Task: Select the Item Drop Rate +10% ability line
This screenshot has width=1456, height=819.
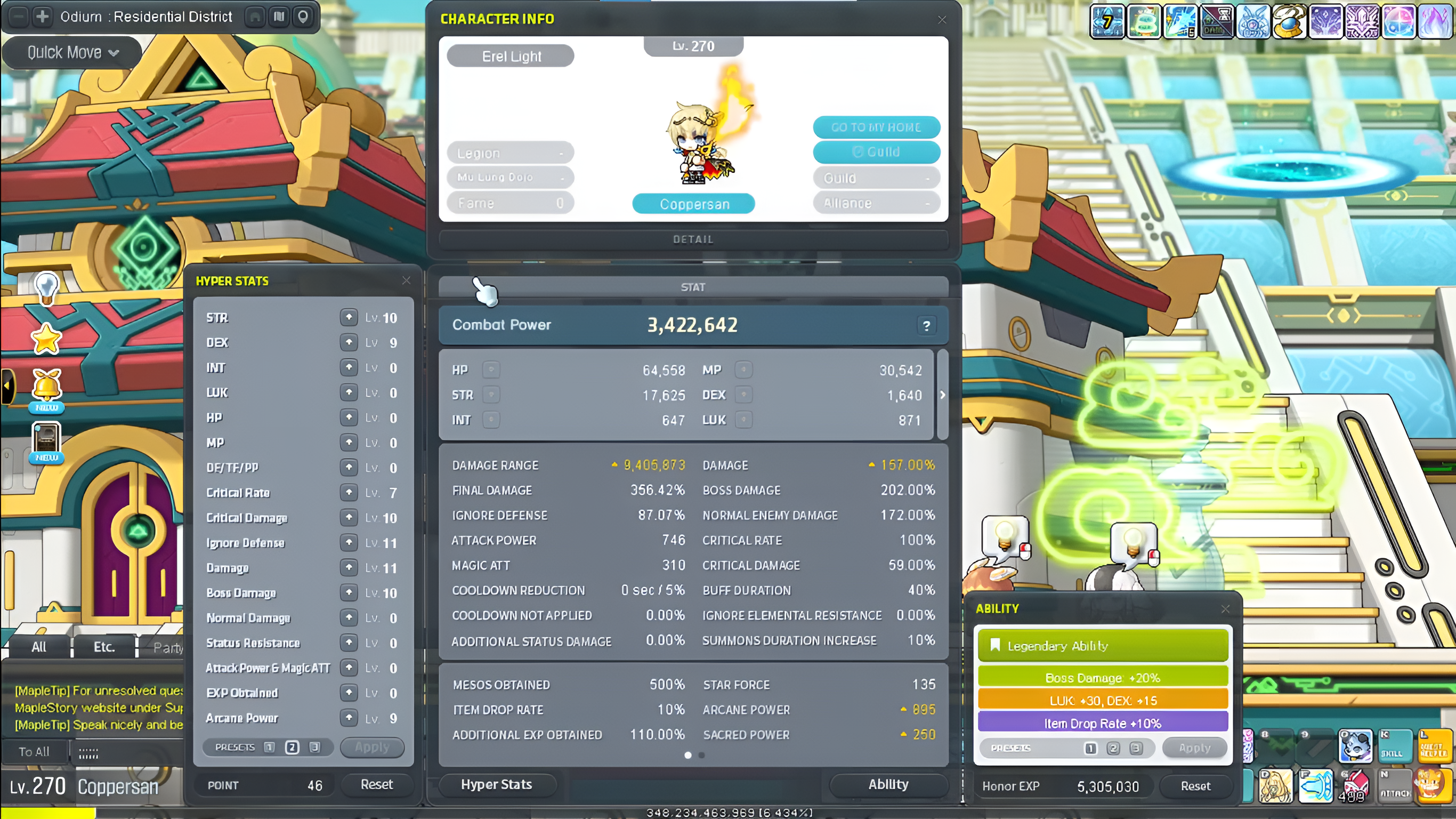Action: tap(1103, 724)
